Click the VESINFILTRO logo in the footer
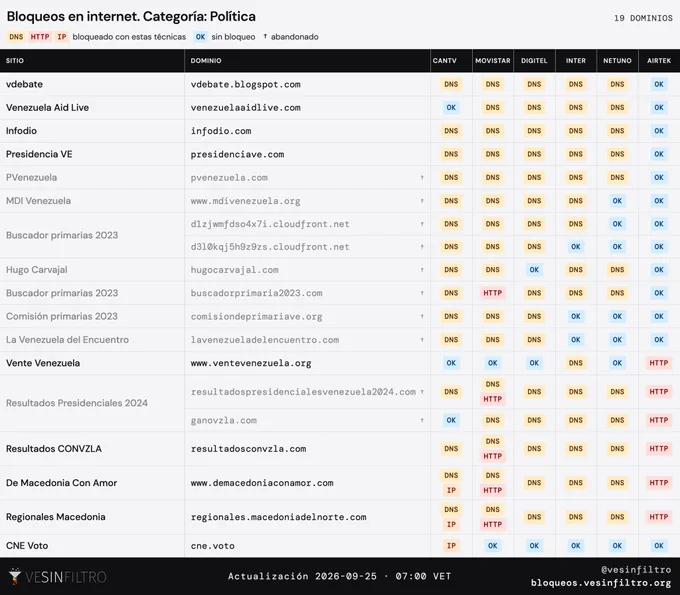 58,576
